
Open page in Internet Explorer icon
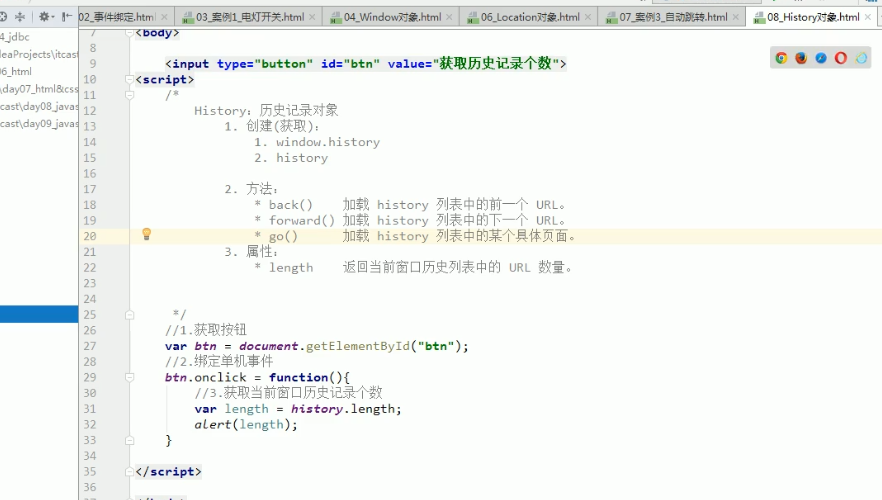point(861,58)
